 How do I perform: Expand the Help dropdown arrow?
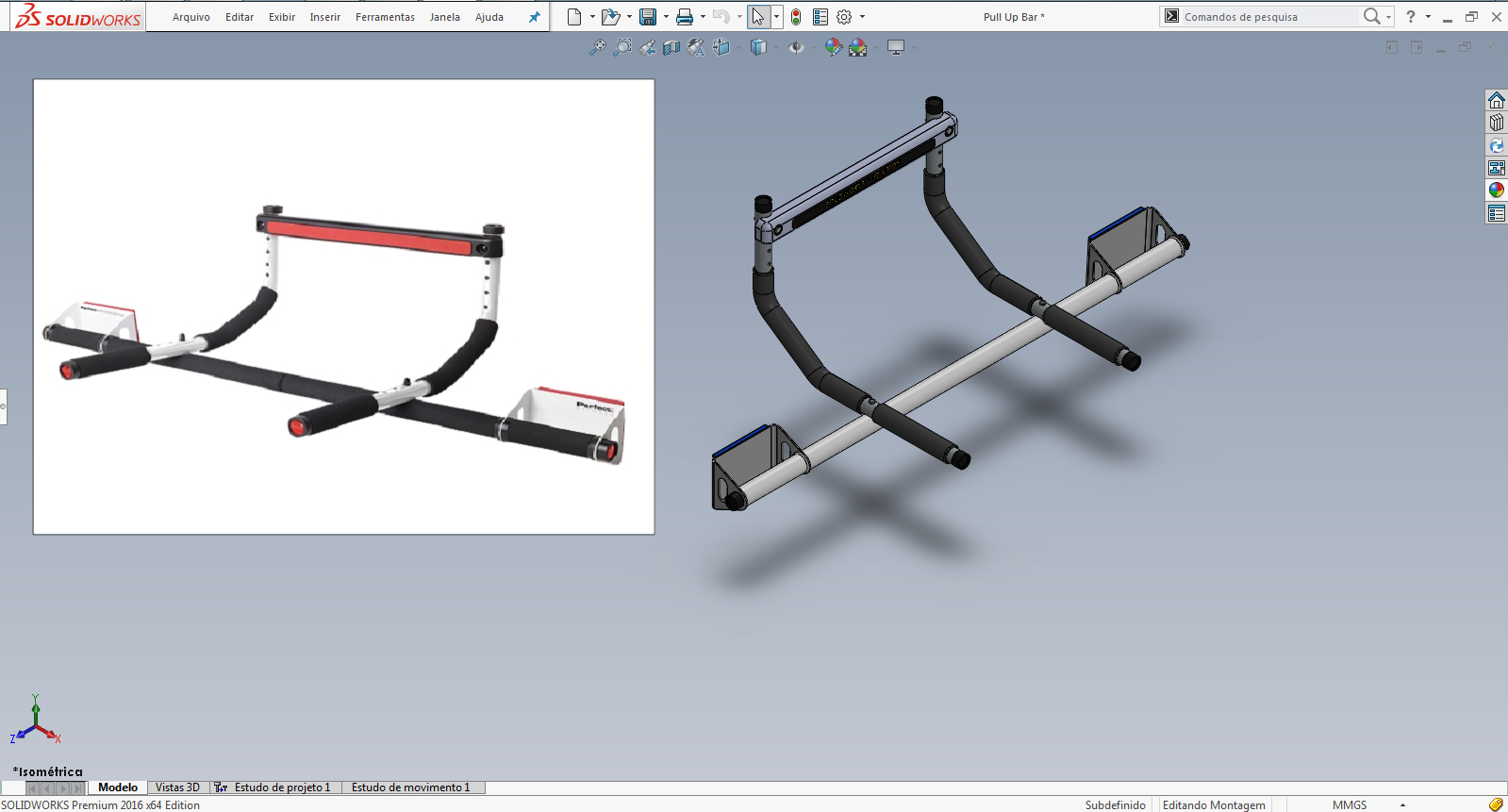coord(1428,17)
